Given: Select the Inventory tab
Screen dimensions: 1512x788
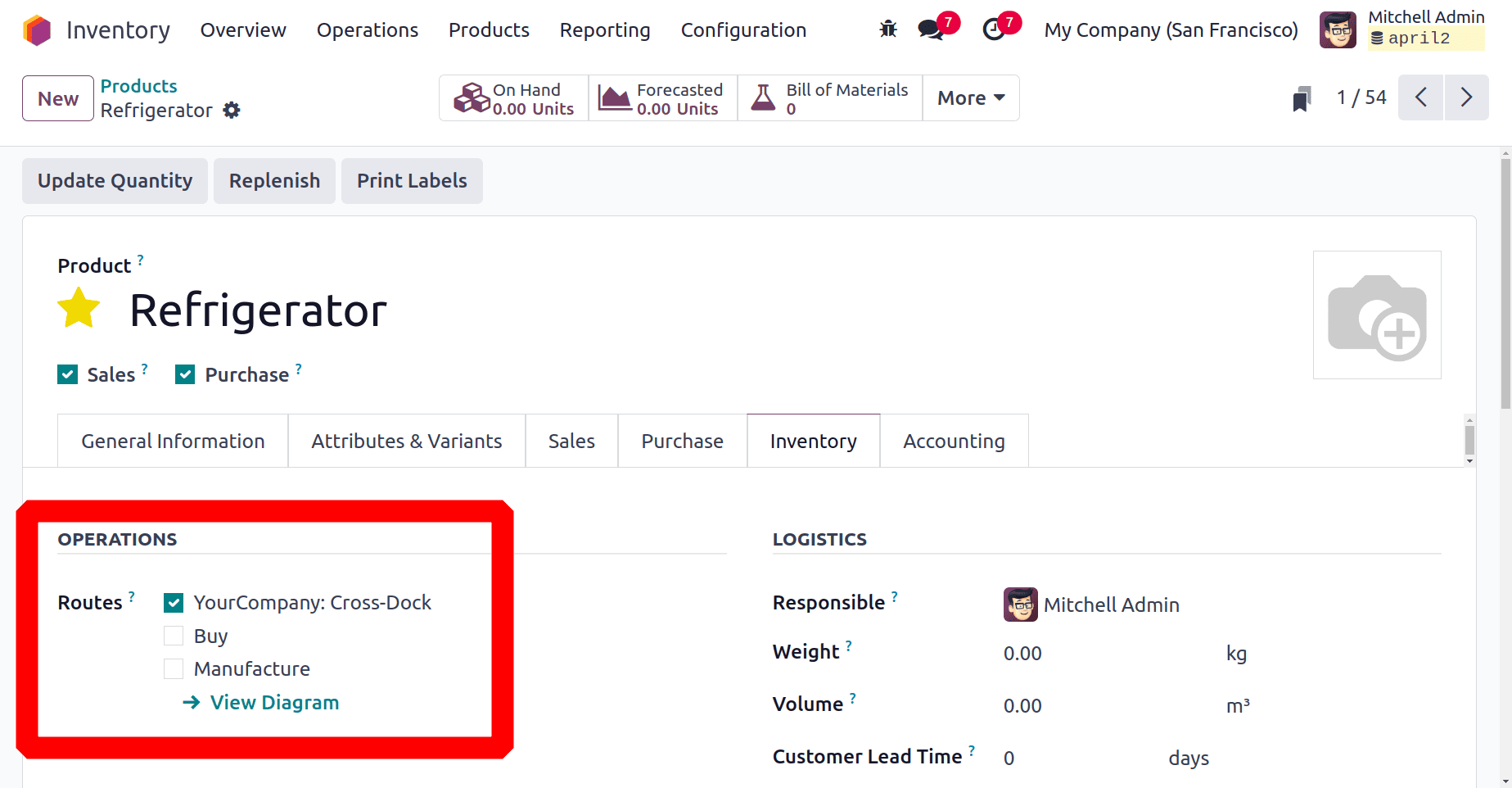Looking at the screenshot, I should click(x=814, y=441).
